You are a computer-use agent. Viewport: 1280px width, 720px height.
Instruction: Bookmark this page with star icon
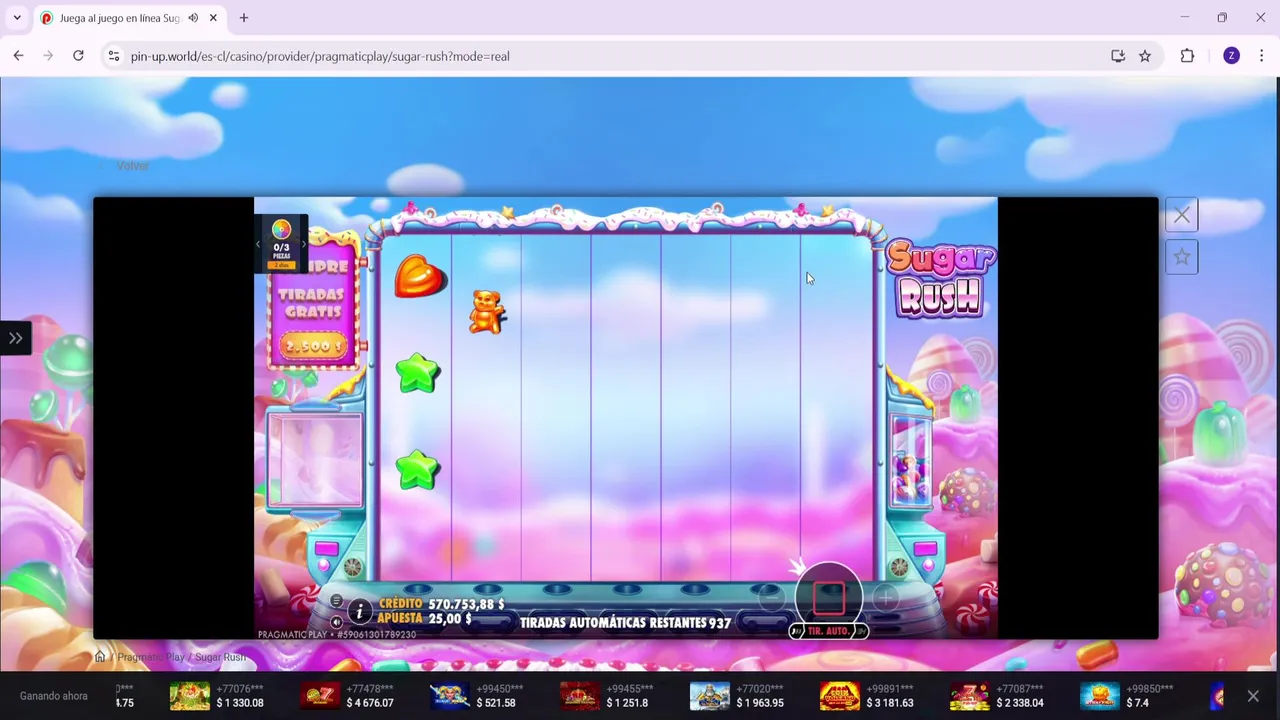(1145, 56)
